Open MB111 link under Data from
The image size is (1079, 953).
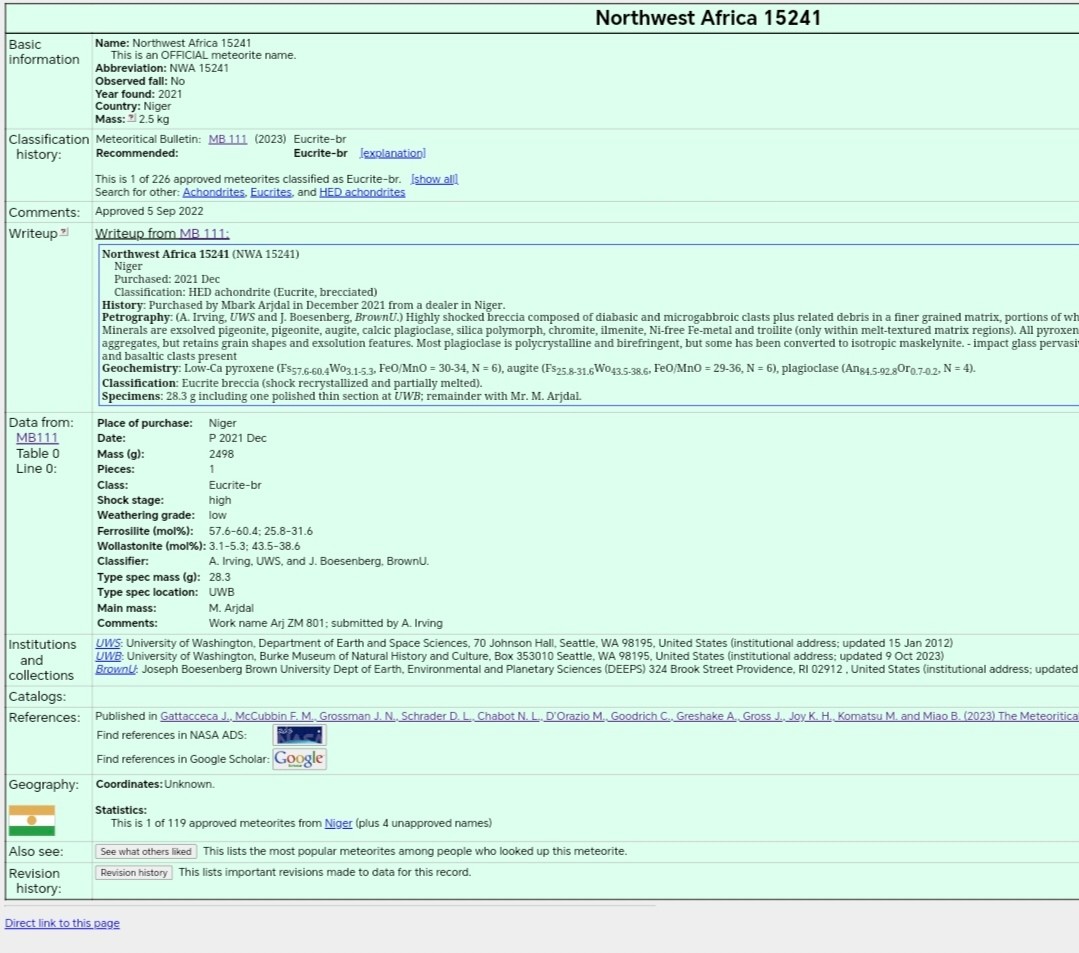pyautogui.click(x=37, y=438)
